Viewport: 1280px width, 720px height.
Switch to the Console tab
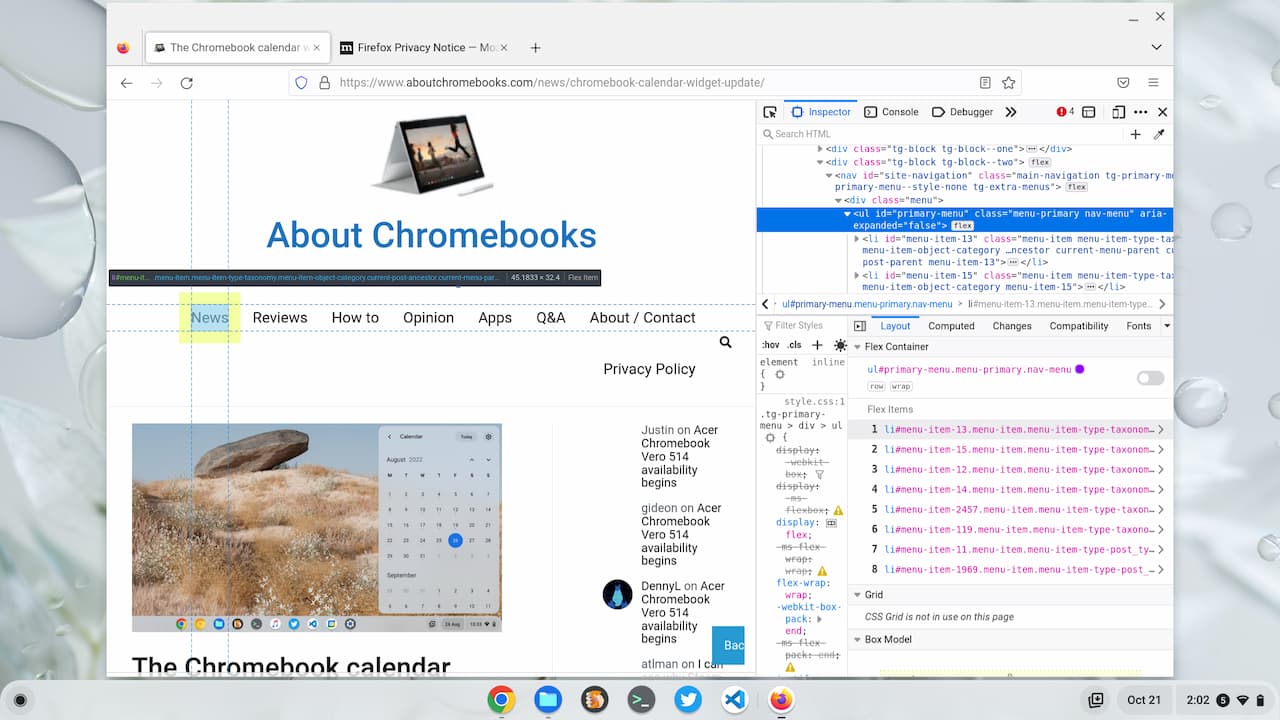tap(891, 112)
